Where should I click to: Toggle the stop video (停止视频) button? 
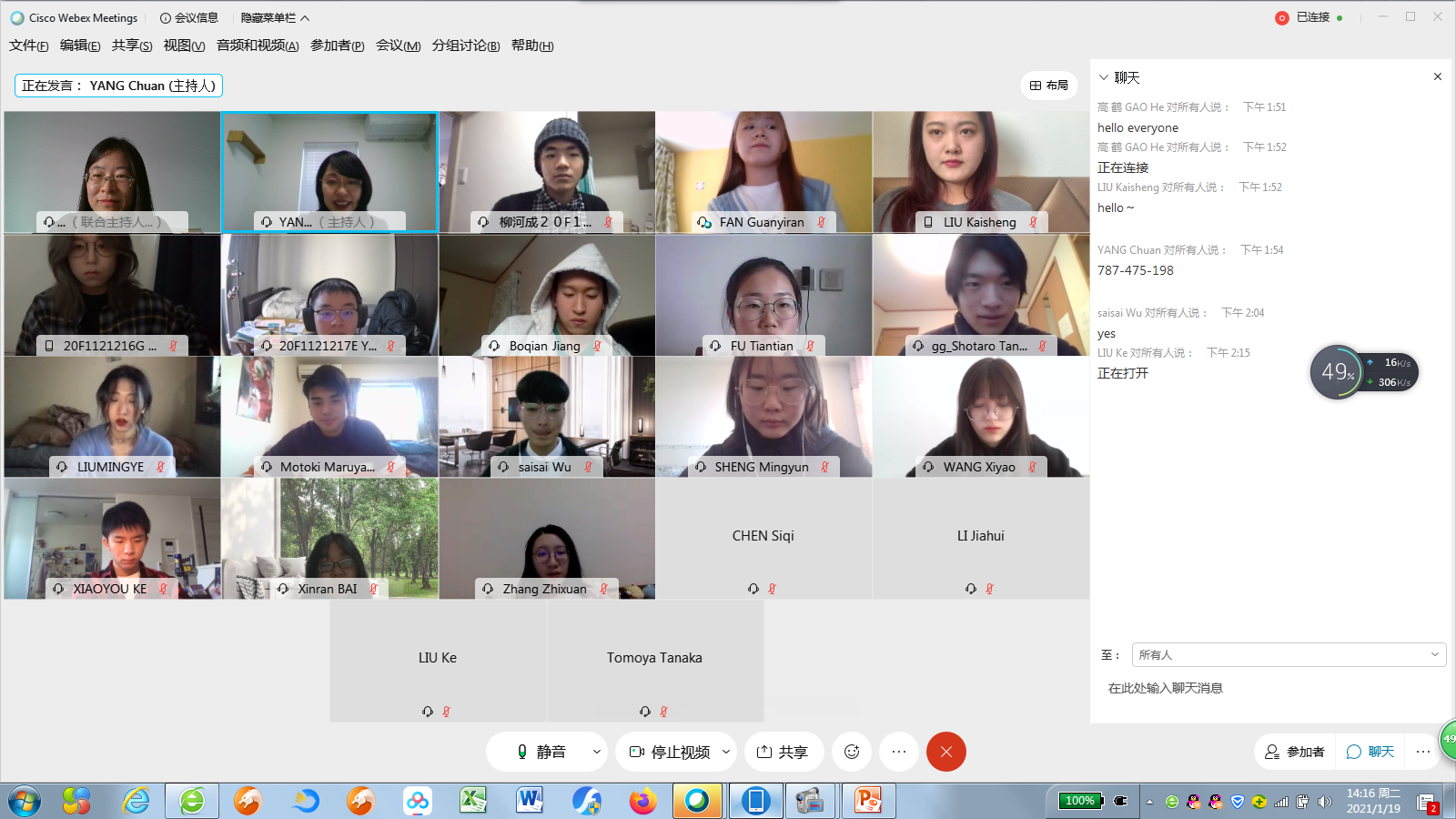(x=669, y=752)
